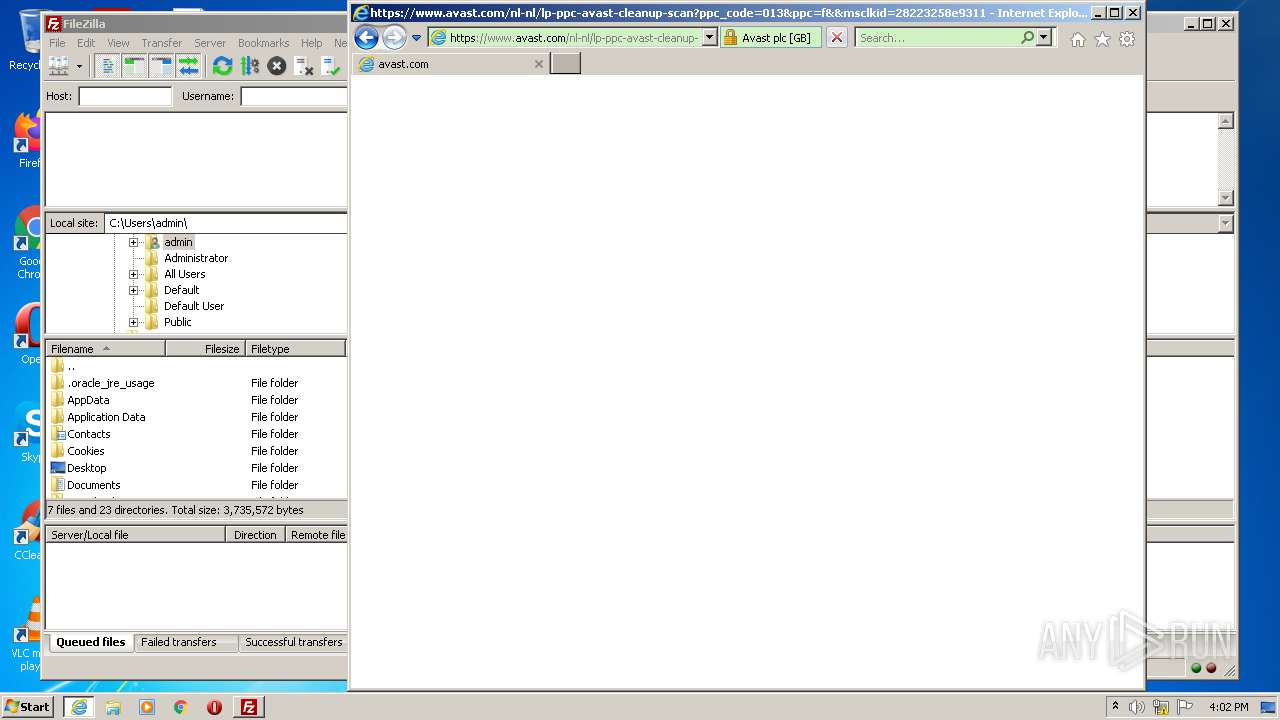Expand the Public folder tree node
1280x720 pixels.
point(133,322)
